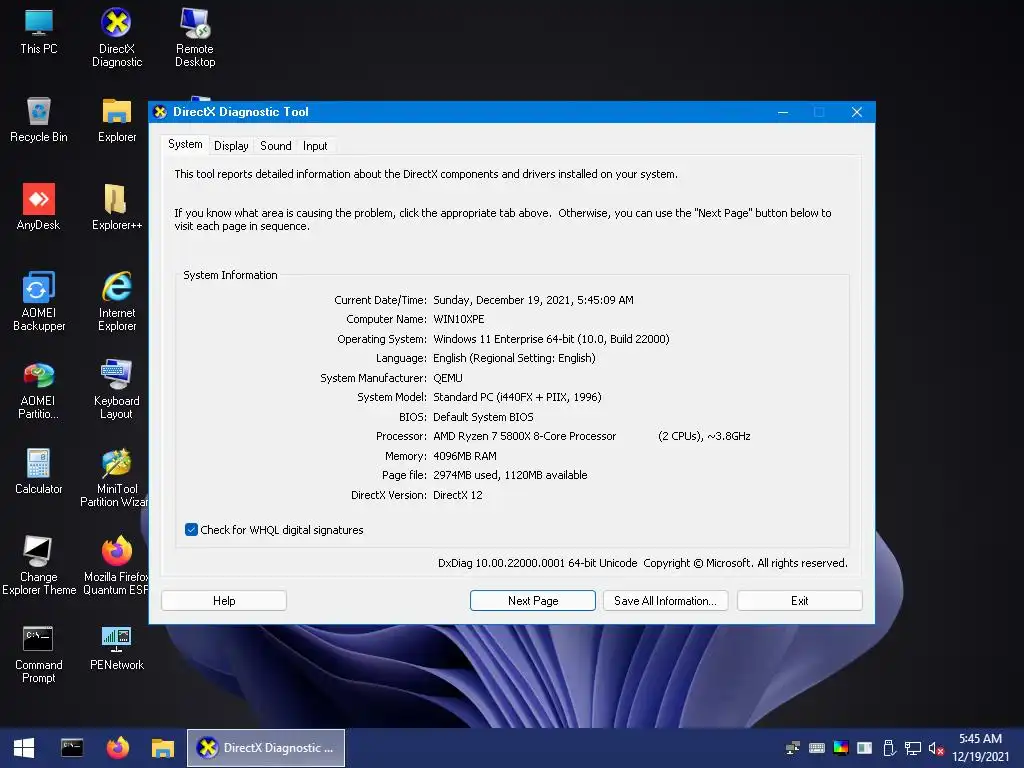
Task: Click the Exit button
Action: (x=799, y=601)
